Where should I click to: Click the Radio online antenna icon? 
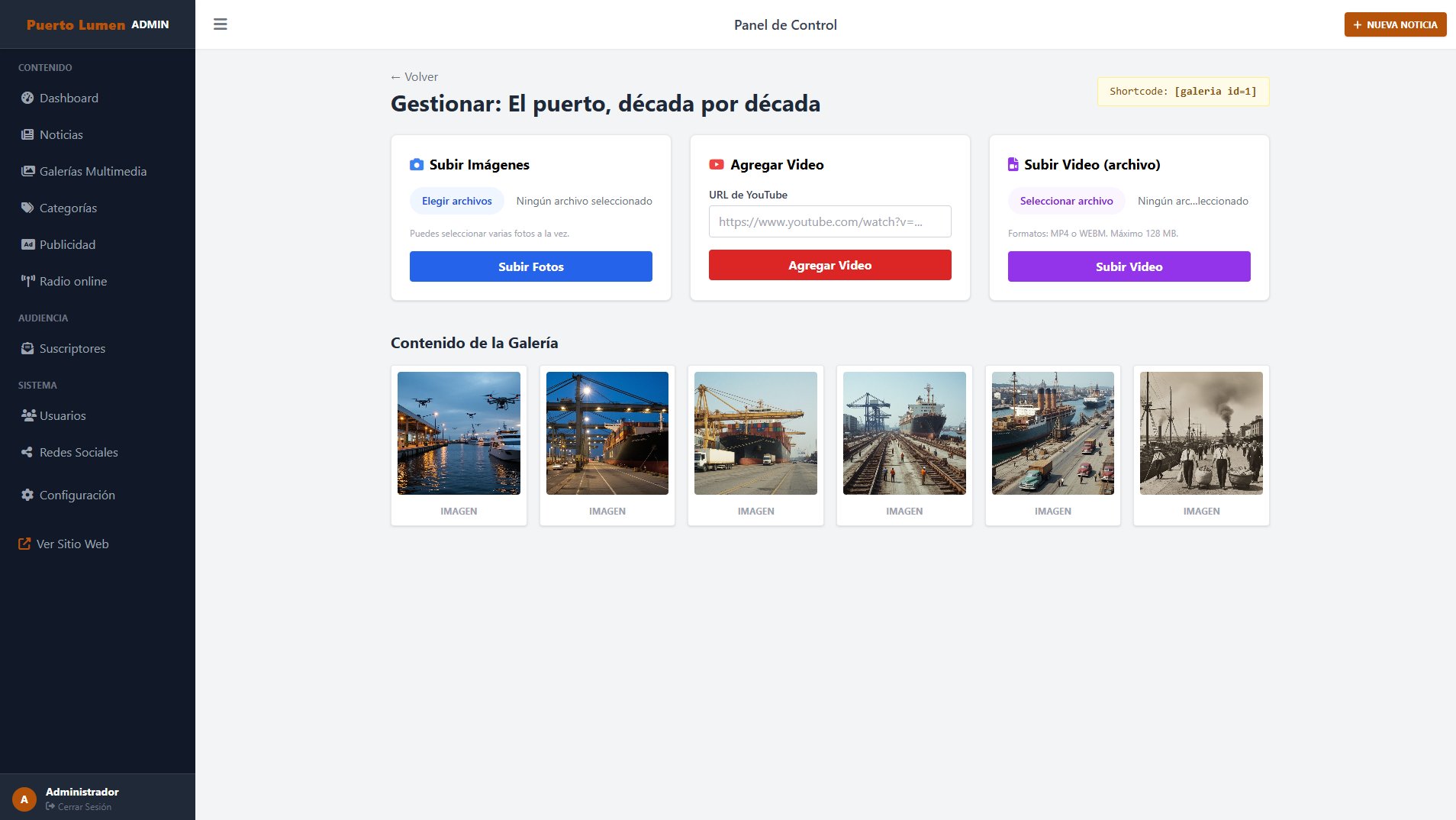pyautogui.click(x=27, y=281)
